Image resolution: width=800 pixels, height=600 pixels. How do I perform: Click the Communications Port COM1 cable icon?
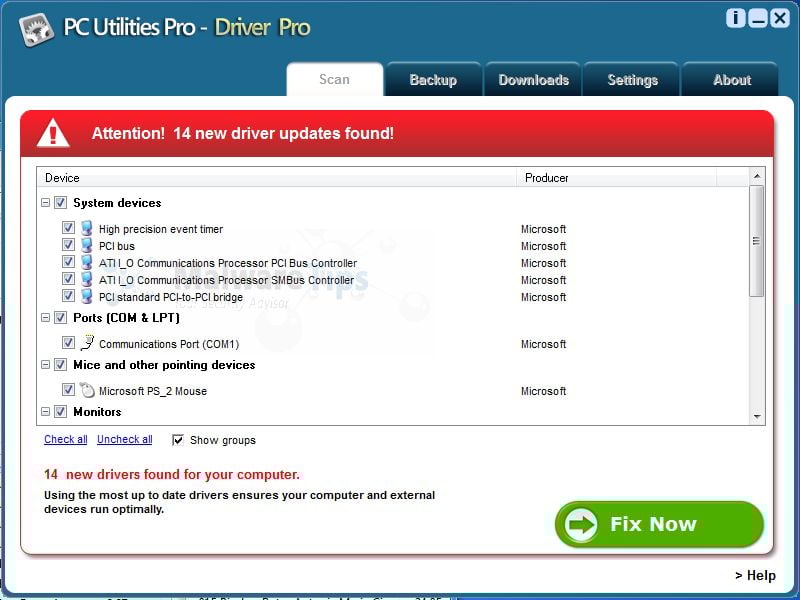pos(87,343)
